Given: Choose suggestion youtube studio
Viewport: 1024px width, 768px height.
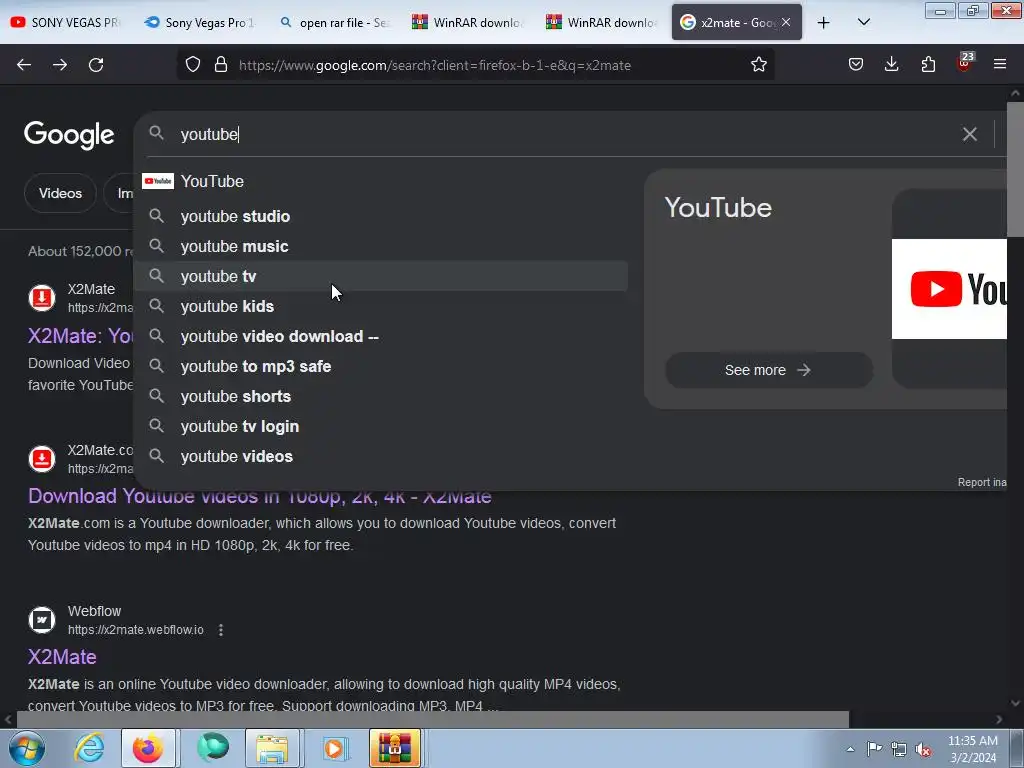Looking at the screenshot, I should coord(381,216).
